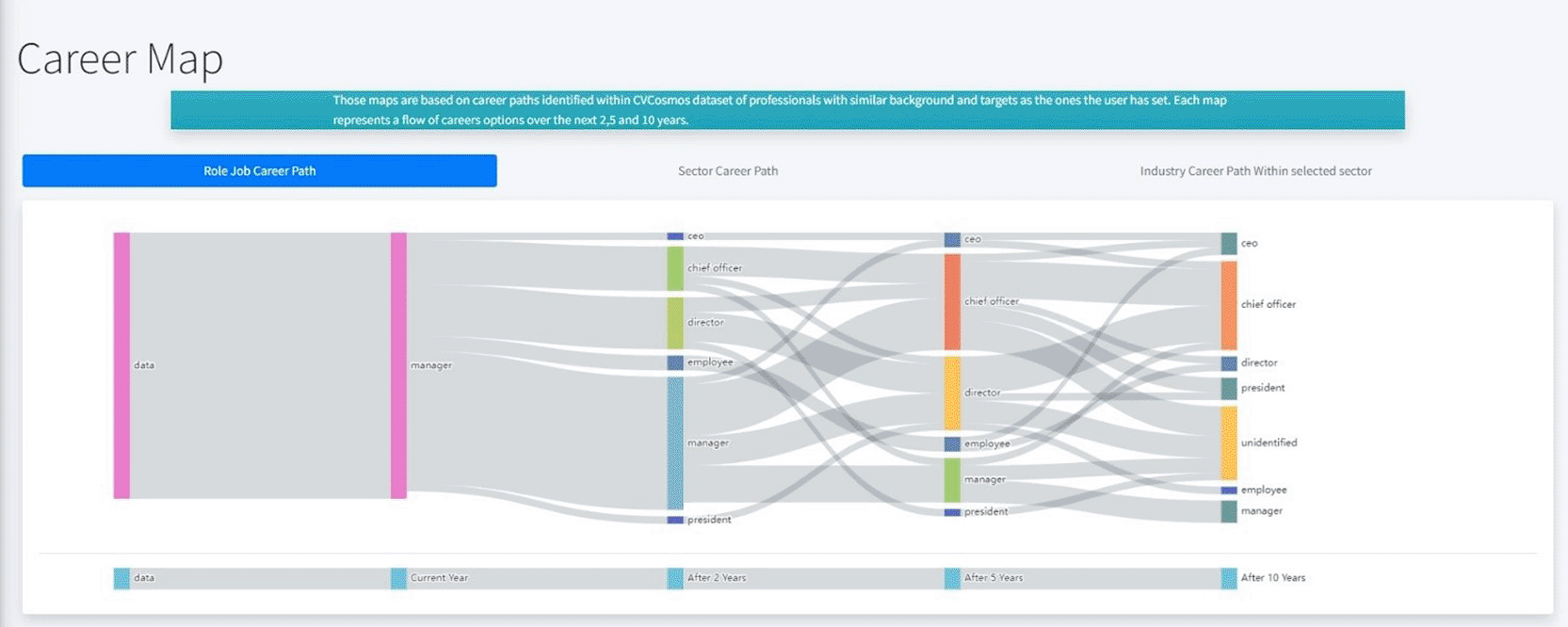Click light-blue manager node After 2 Years
The height and width of the screenshot is (627, 1568).
click(x=675, y=443)
